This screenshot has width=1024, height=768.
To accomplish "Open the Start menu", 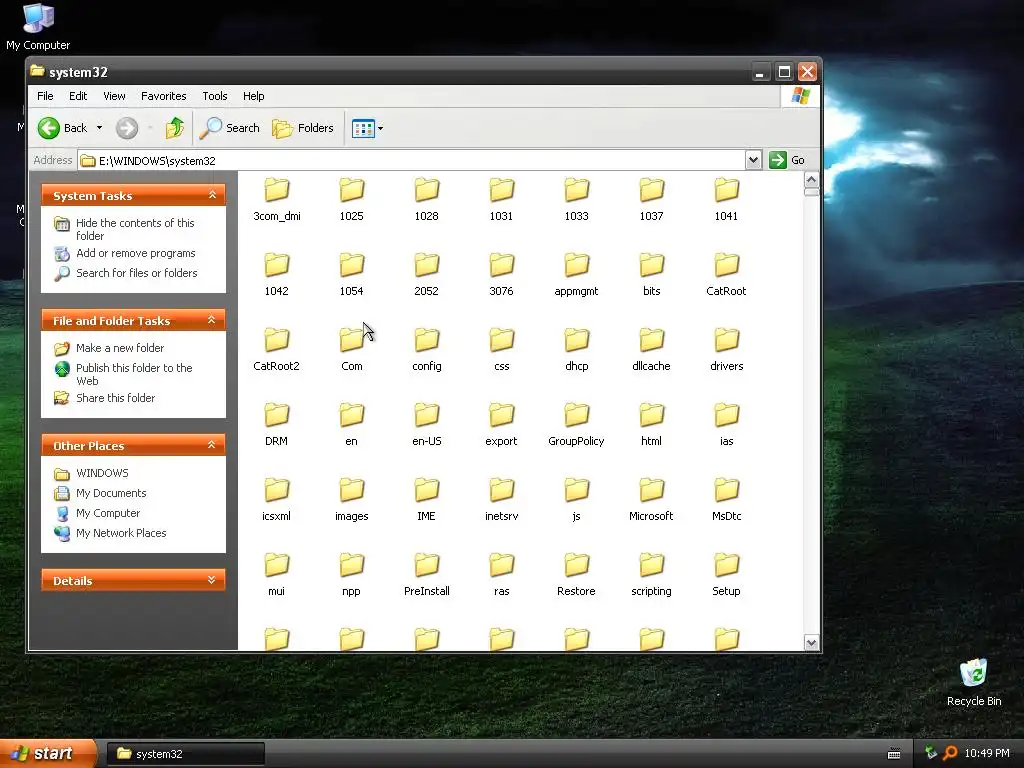I will pyautogui.click(x=48, y=753).
